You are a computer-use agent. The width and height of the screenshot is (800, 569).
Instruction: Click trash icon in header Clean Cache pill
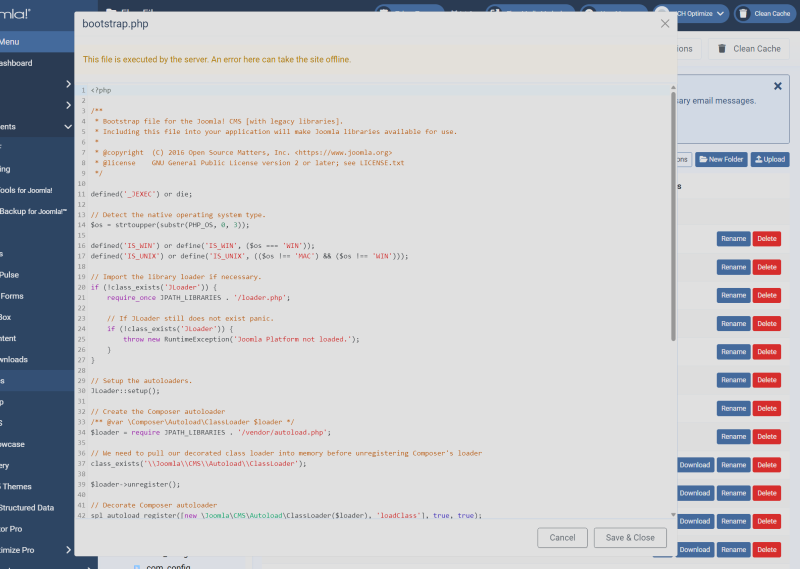[x=743, y=13]
